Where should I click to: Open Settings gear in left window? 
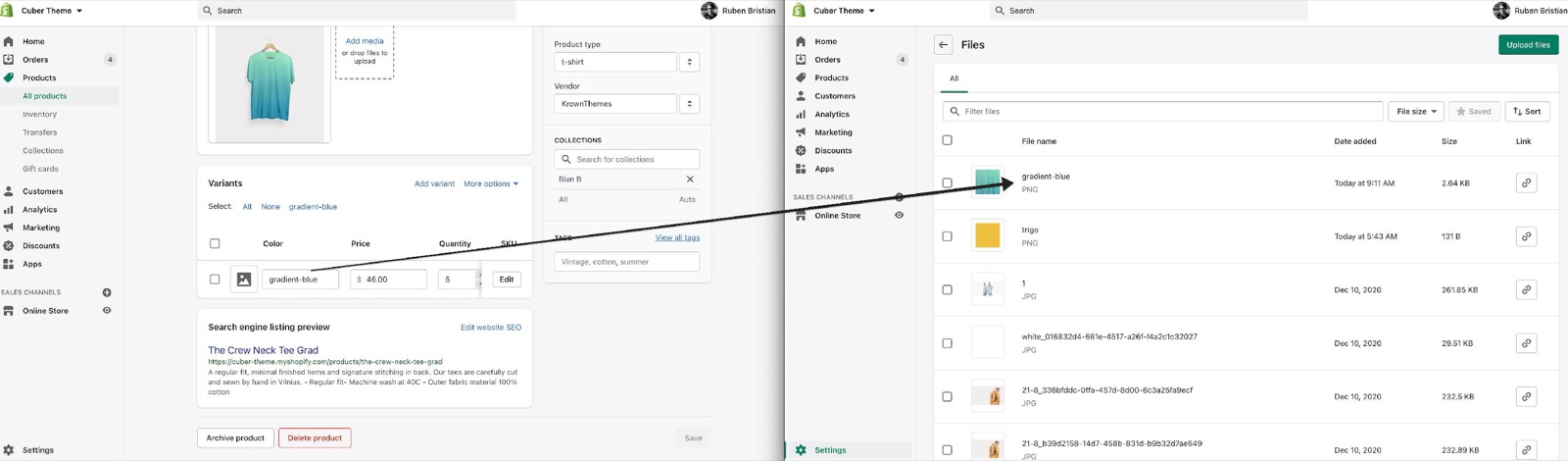[9, 450]
